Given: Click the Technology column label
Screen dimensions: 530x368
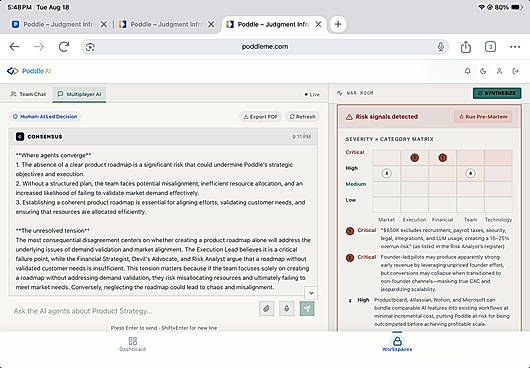Looking at the screenshot, I should pos(498,220).
